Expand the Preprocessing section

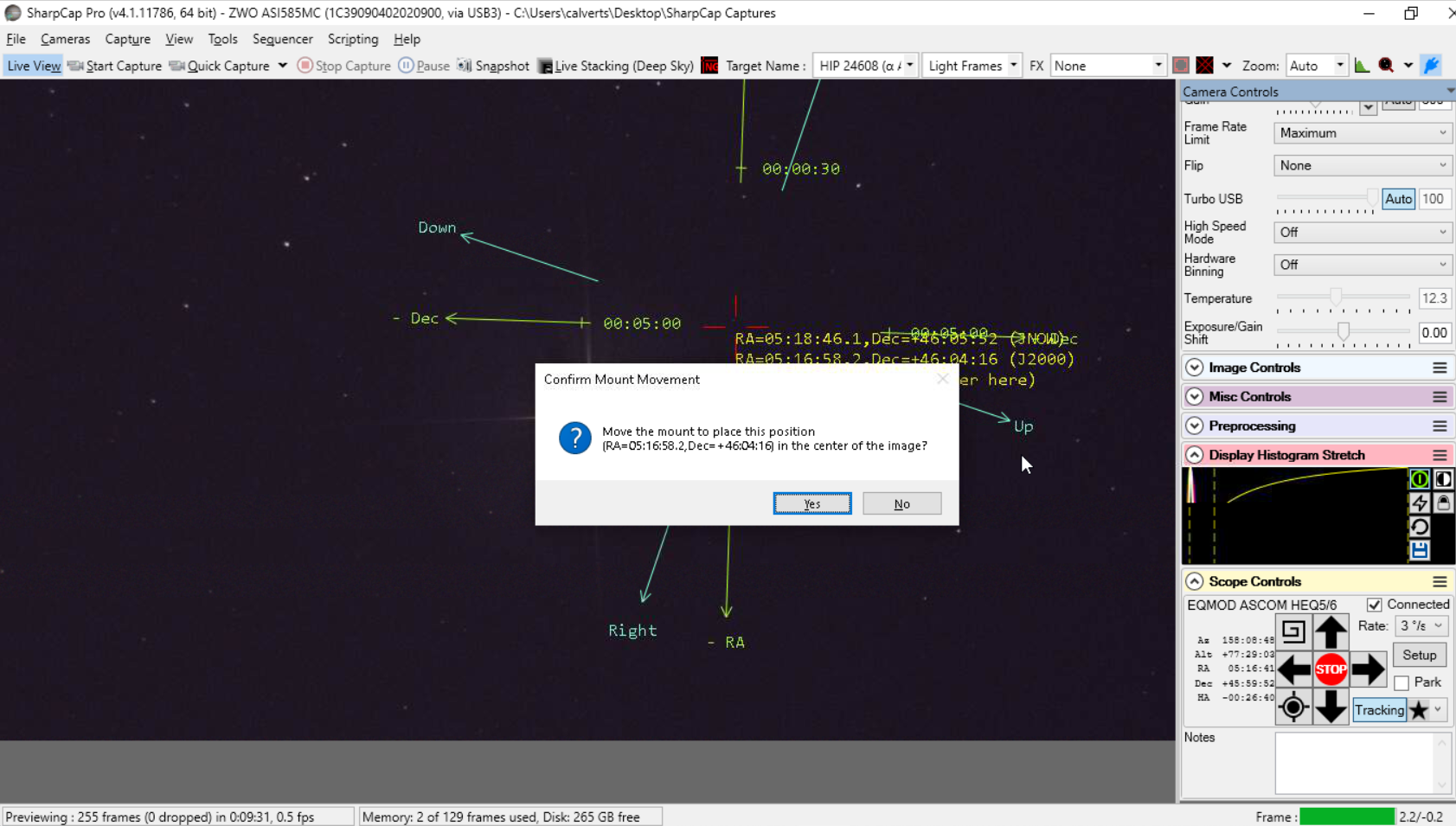[x=1194, y=426]
